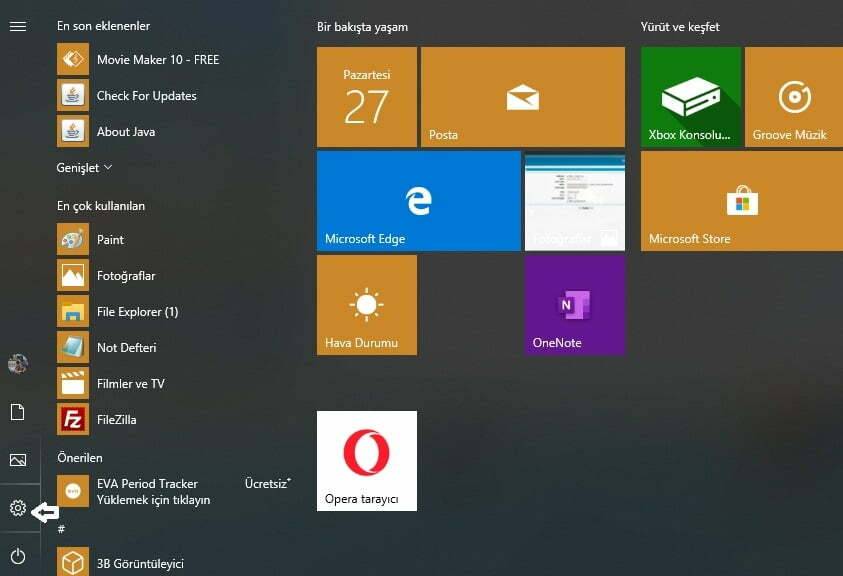843x576 pixels.
Task: Click FileZilla label text
Action: click(116, 420)
